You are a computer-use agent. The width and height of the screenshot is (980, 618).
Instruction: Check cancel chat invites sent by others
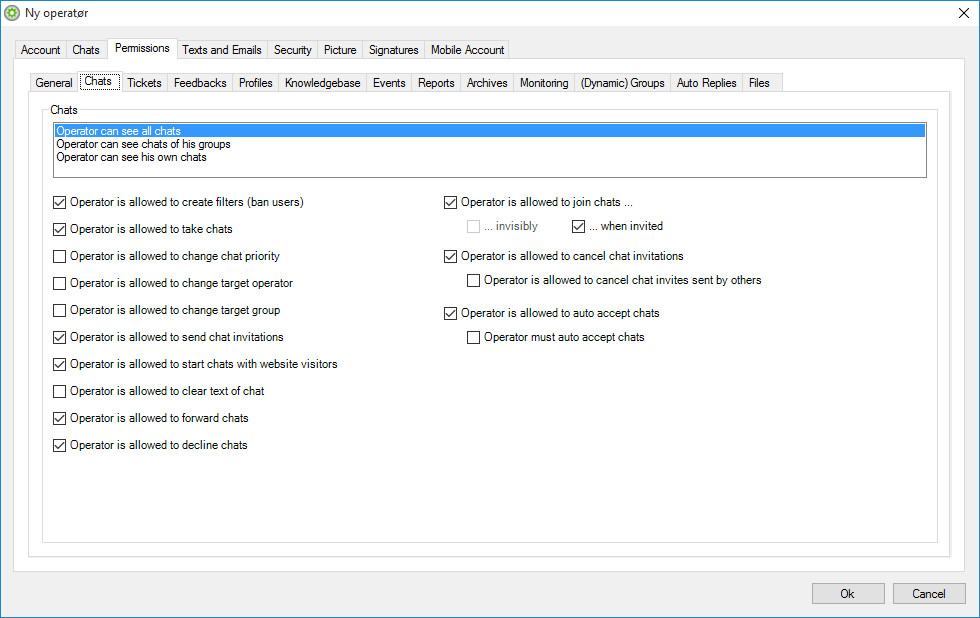(x=474, y=281)
